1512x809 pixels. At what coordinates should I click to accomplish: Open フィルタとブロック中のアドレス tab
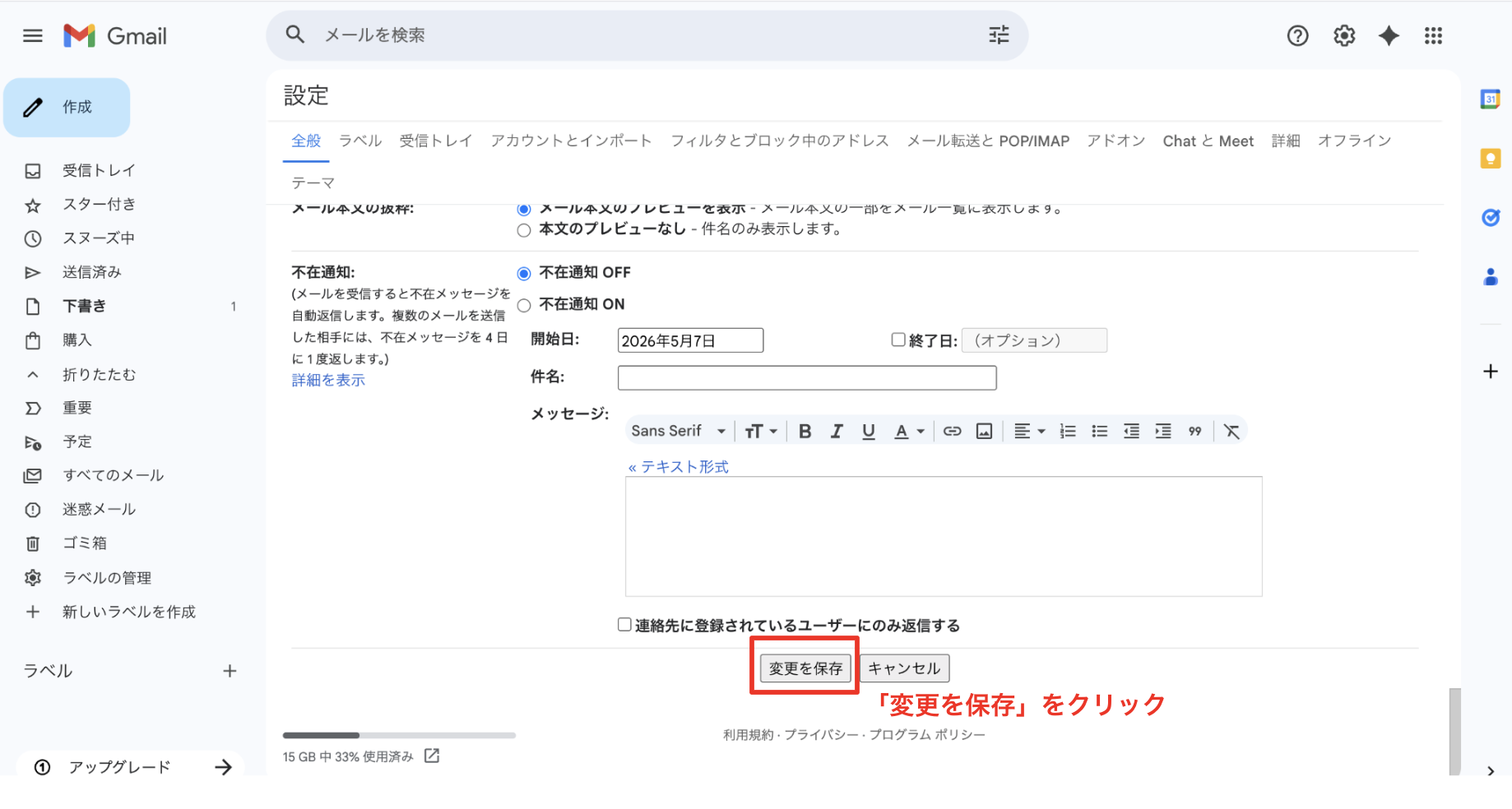coord(780,141)
